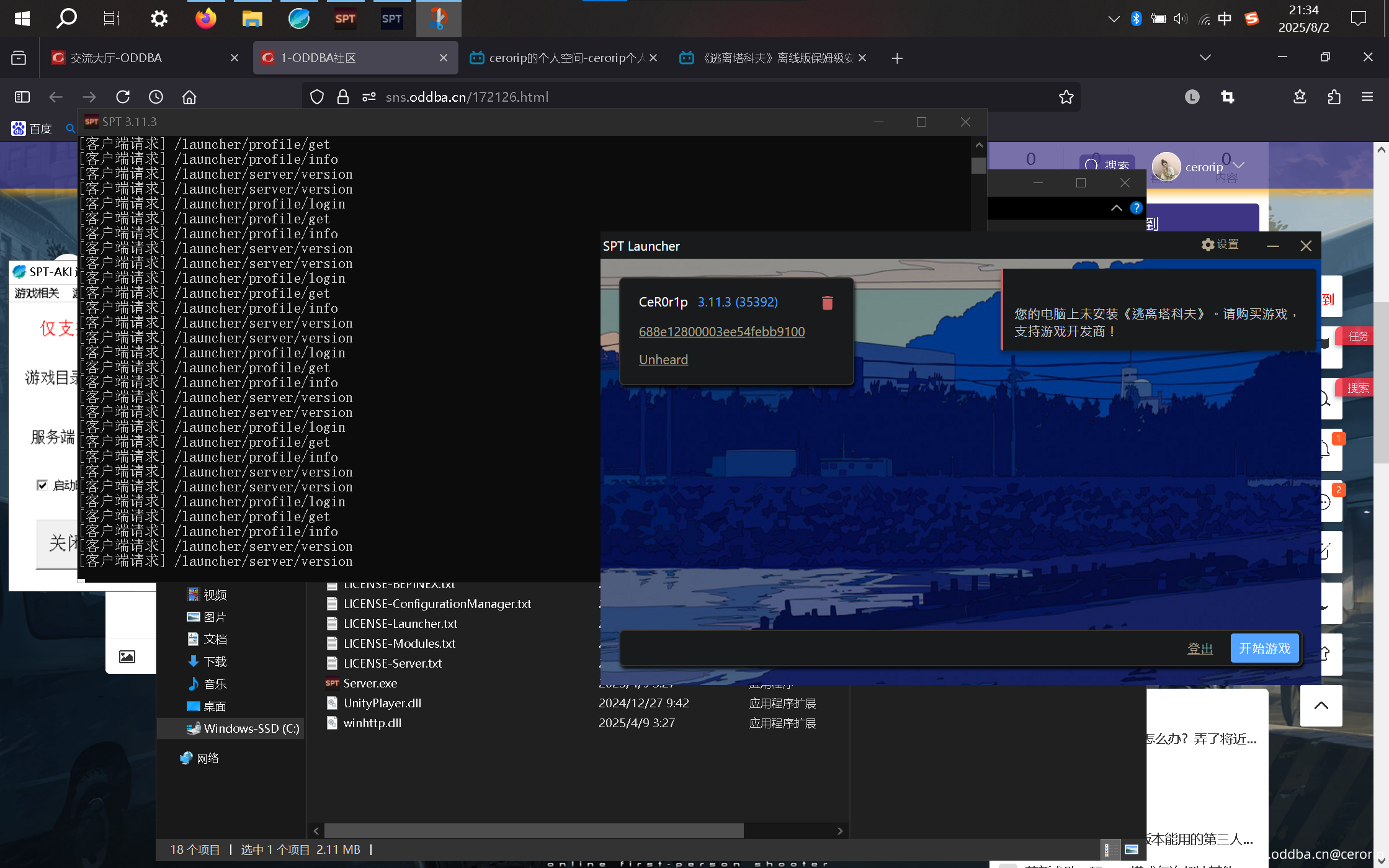This screenshot has height=868, width=1389.
Task: Open 桌面 folder in explorer sidebar
Action: pos(207,706)
